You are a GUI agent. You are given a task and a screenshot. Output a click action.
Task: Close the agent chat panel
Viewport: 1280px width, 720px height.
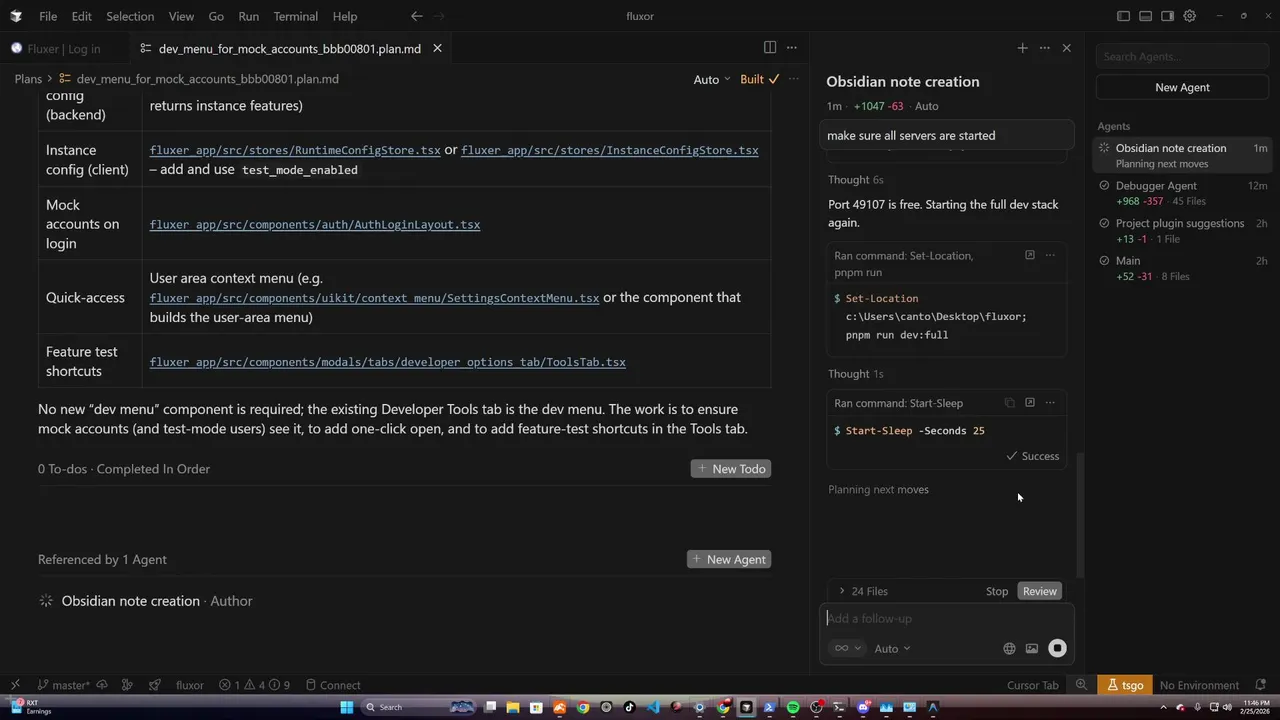pyautogui.click(x=1066, y=48)
